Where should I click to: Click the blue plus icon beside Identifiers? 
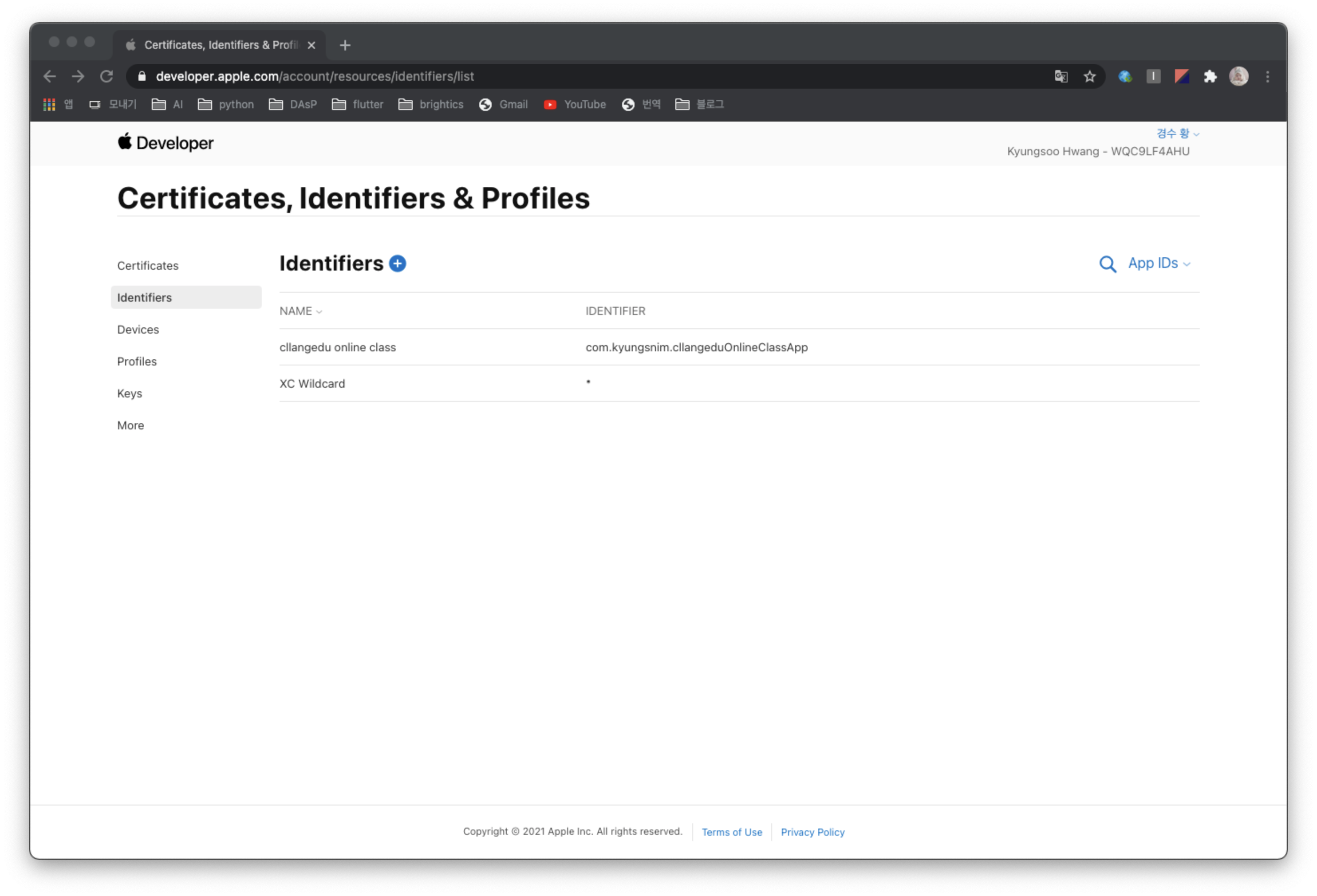pos(397,263)
